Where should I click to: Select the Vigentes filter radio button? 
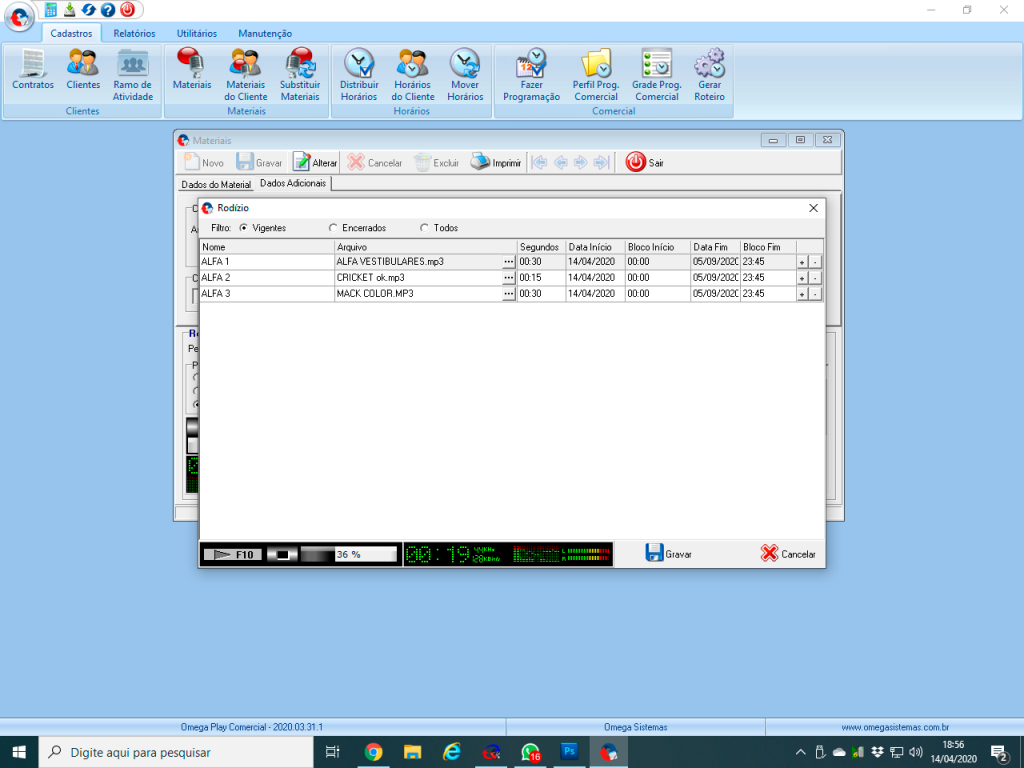pos(244,228)
